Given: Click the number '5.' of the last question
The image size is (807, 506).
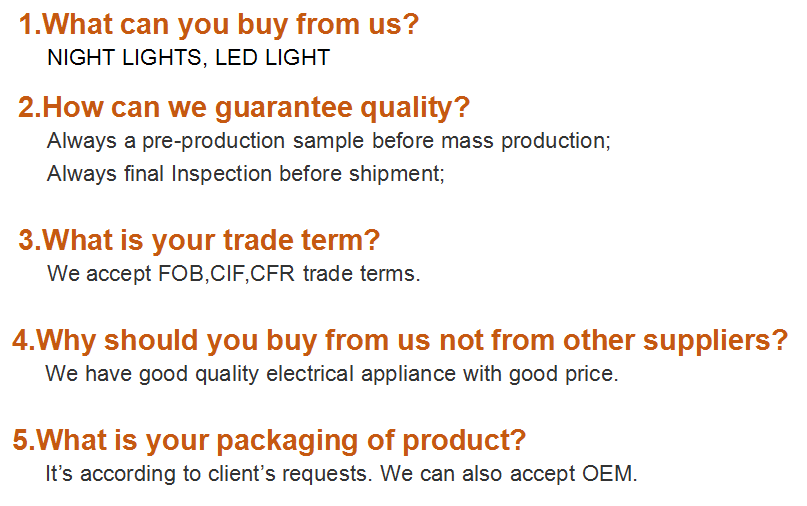Looking at the screenshot, I should pyautogui.click(x=23, y=440).
